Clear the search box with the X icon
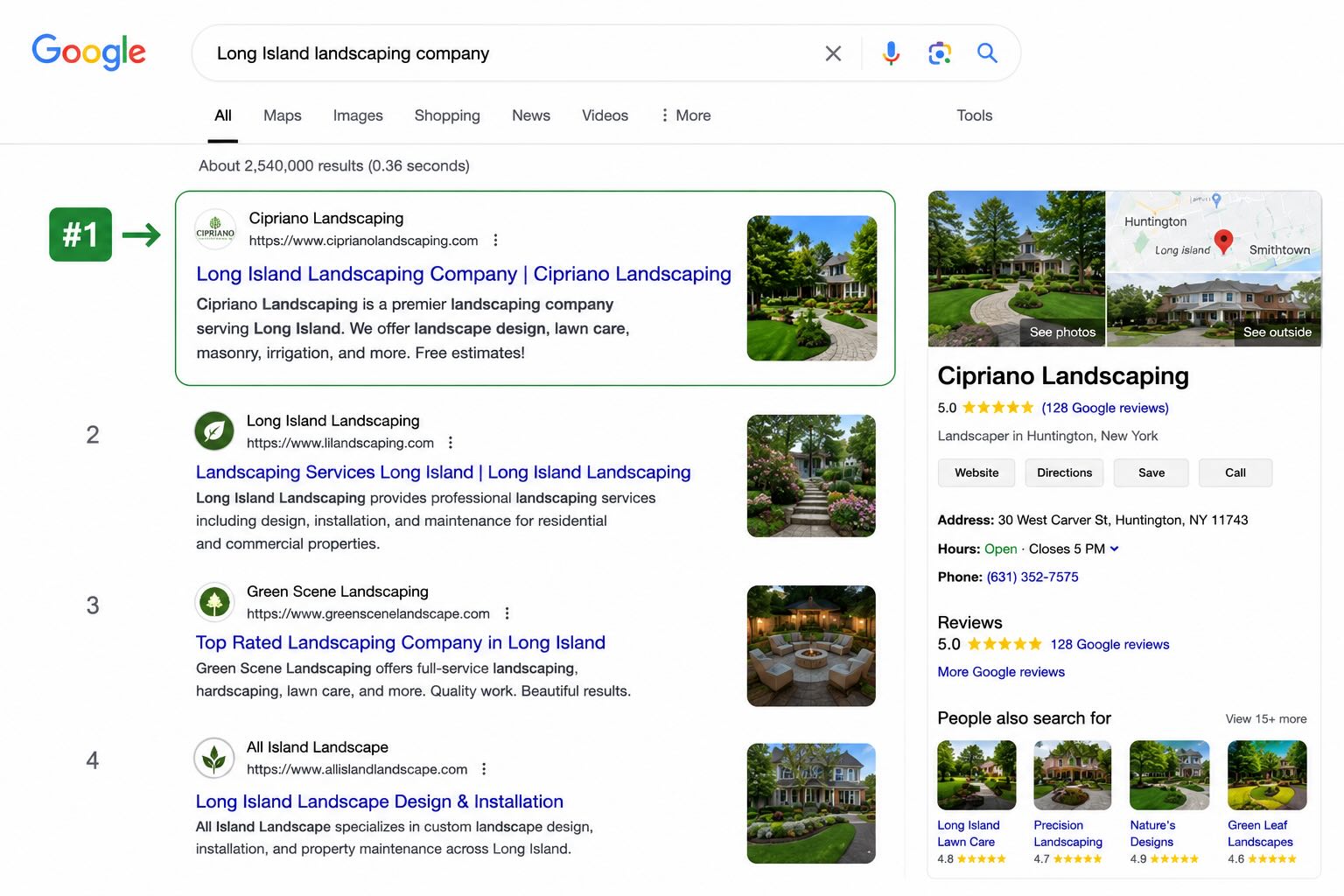This screenshot has width=1344, height=896. 833,53
